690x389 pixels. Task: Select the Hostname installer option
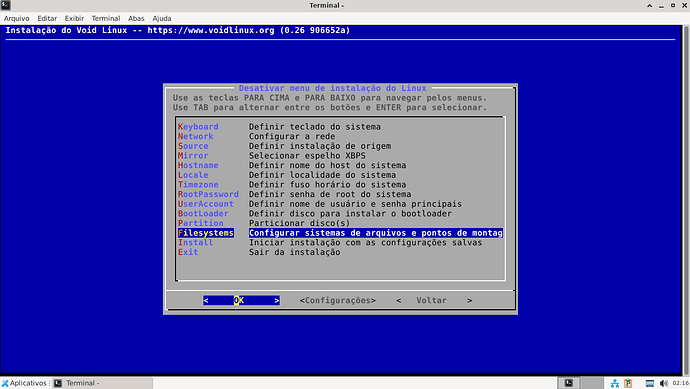(x=198, y=165)
